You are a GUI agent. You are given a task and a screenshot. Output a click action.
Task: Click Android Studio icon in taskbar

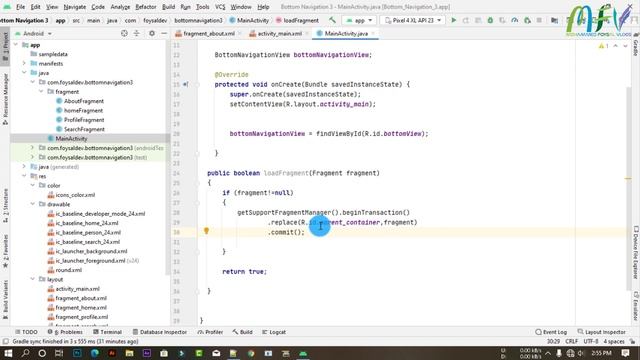tap(303, 353)
